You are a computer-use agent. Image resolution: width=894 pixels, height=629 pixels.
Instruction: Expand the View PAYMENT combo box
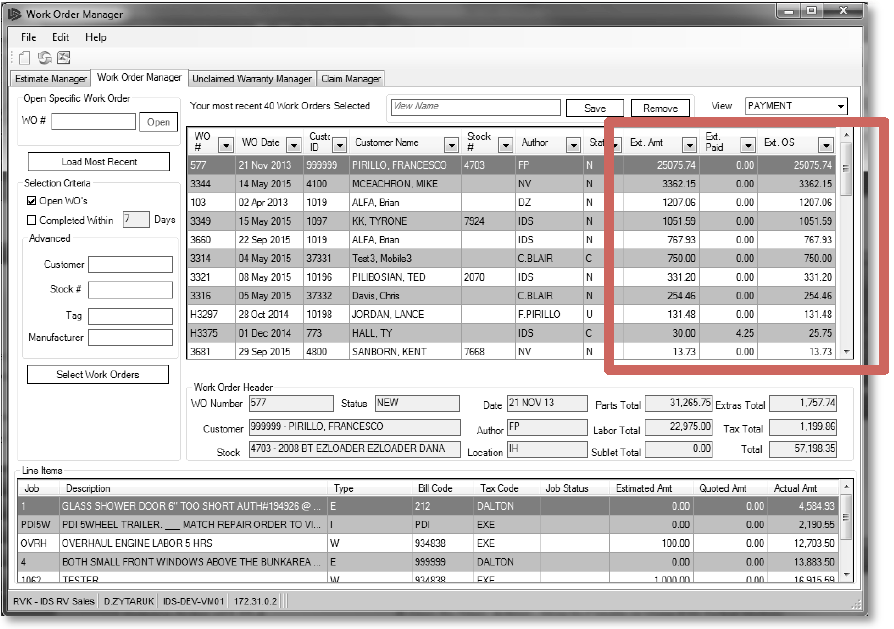point(840,107)
